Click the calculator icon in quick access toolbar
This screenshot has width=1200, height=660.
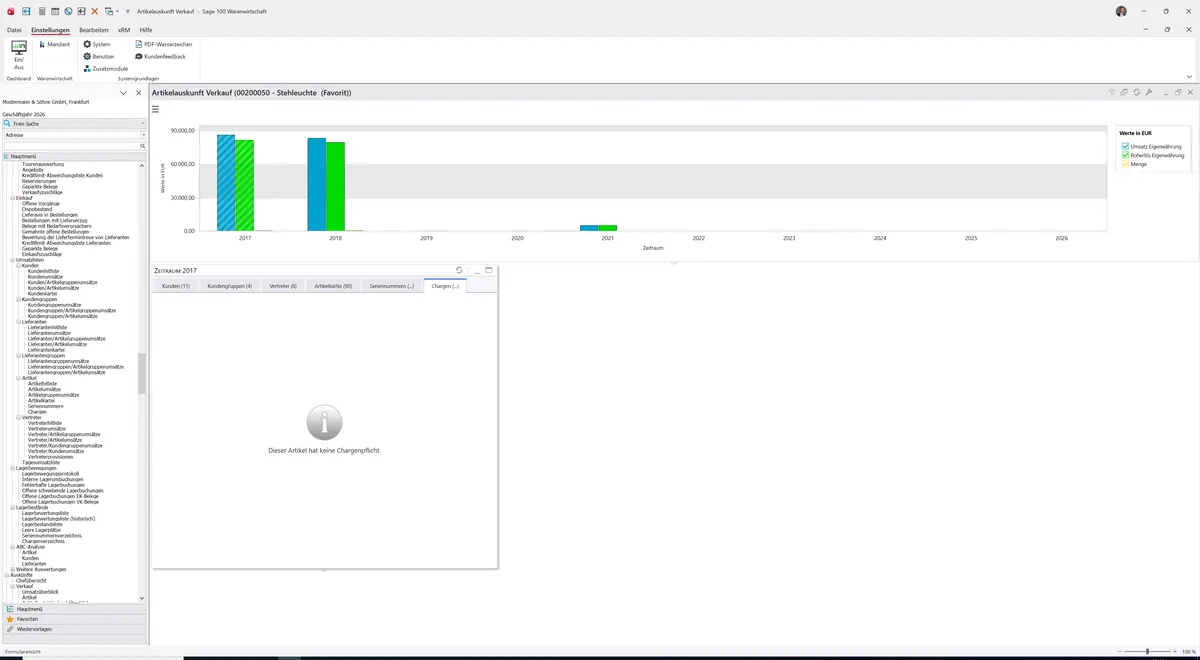tap(42, 11)
